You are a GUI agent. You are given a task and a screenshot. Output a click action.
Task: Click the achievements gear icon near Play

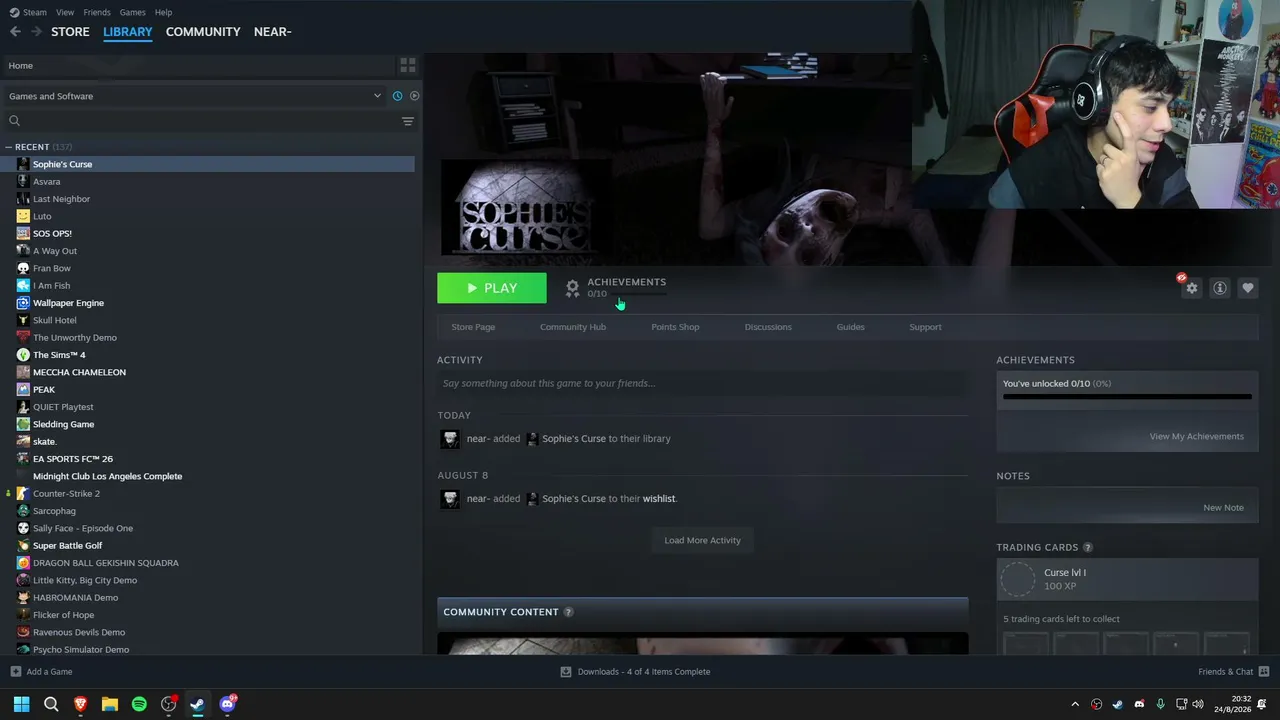click(x=572, y=288)
